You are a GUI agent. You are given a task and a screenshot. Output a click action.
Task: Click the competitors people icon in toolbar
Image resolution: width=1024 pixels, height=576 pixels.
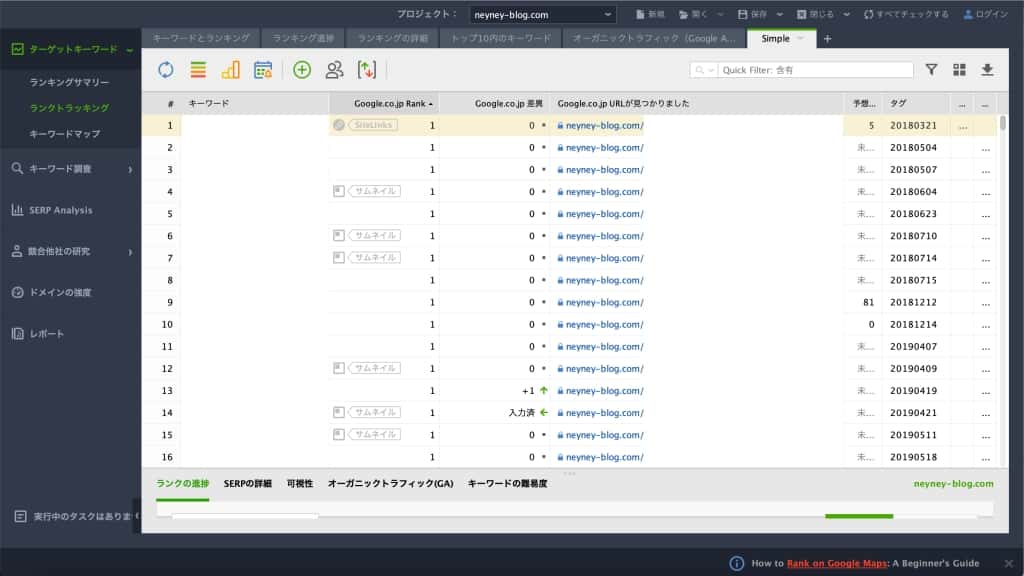tap(334, 70)
